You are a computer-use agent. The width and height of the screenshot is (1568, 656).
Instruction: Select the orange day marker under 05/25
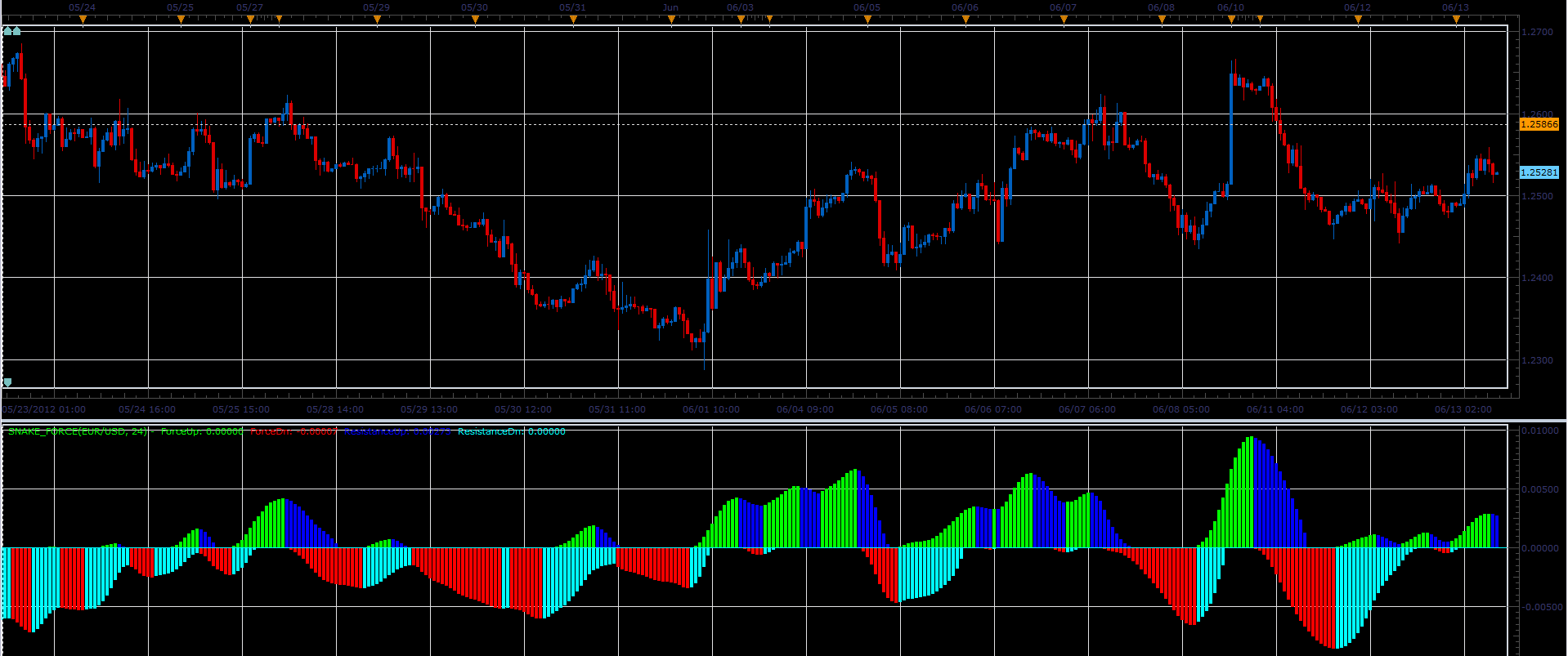pyautogui.click(x=181, y=20)
